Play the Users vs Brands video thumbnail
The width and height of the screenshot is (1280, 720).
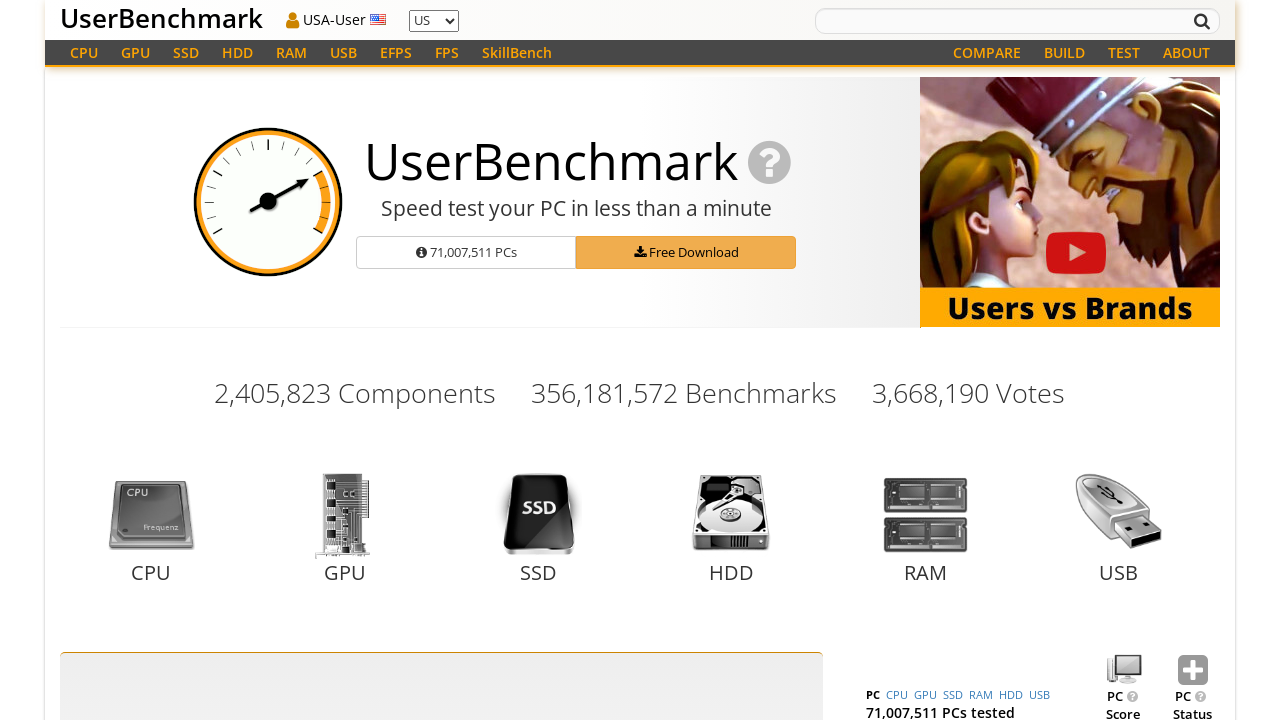[x=1070, y=202]
